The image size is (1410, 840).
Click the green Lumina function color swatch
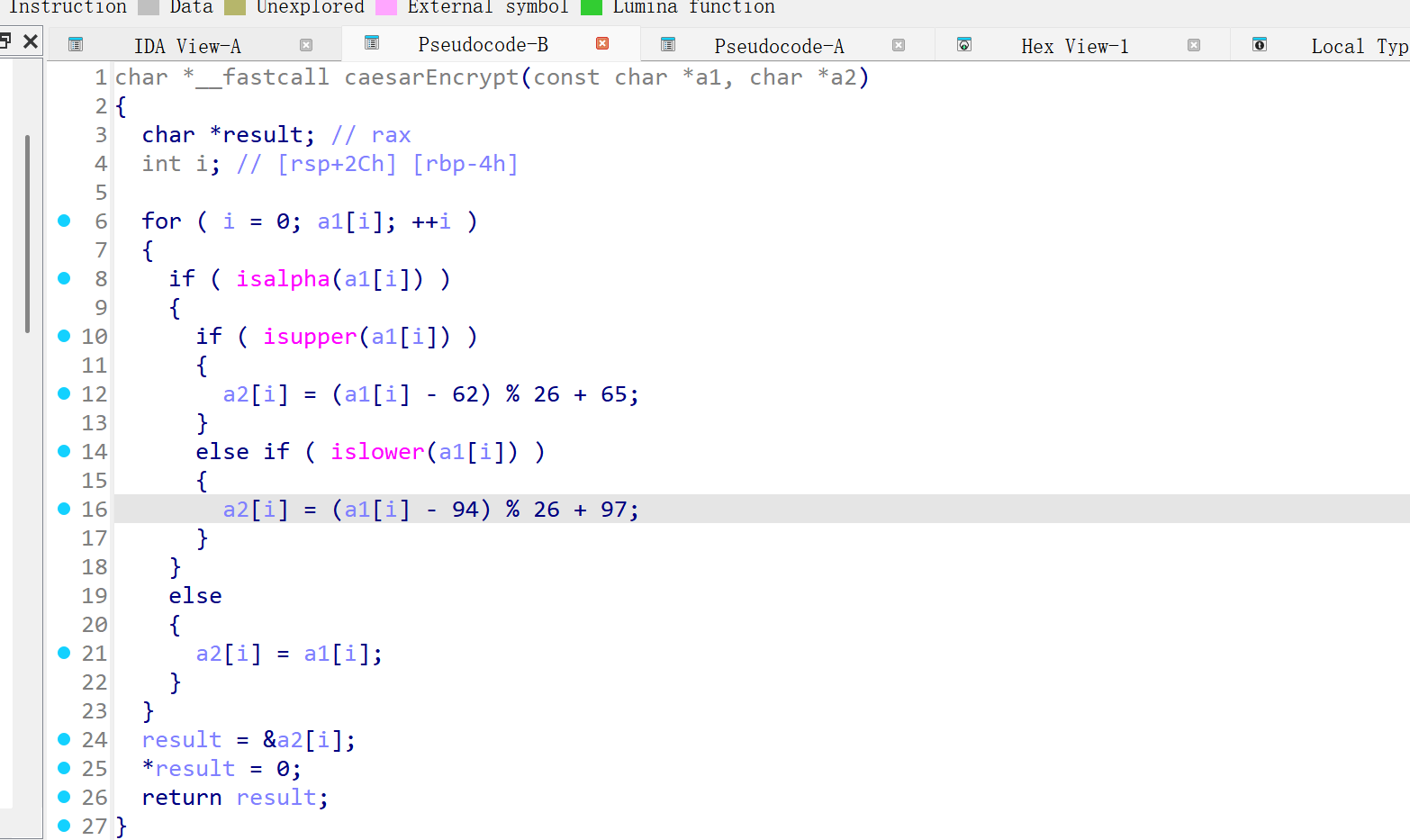[x=592, y=7]
